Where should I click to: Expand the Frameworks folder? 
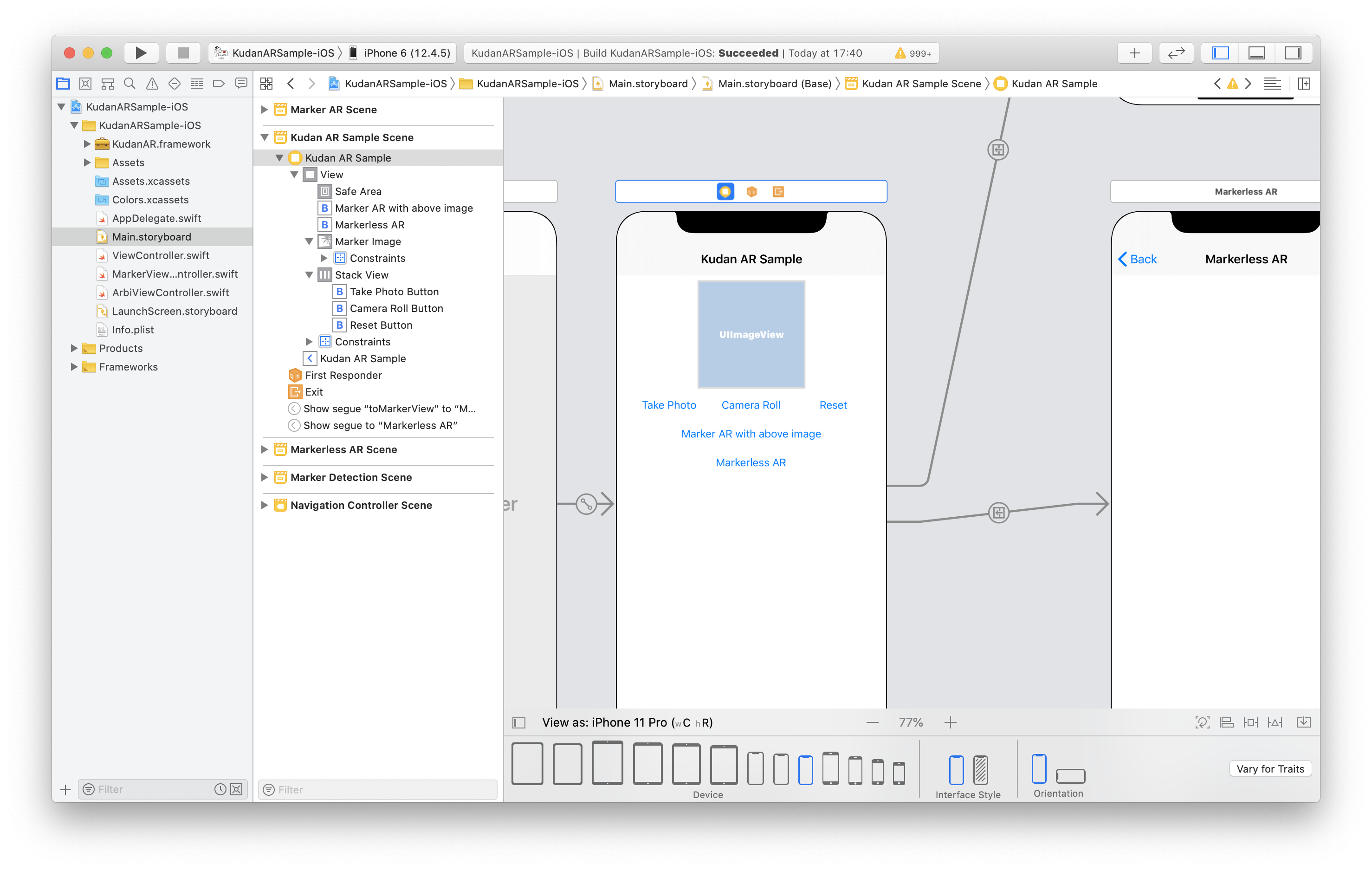tap(73, 366)
